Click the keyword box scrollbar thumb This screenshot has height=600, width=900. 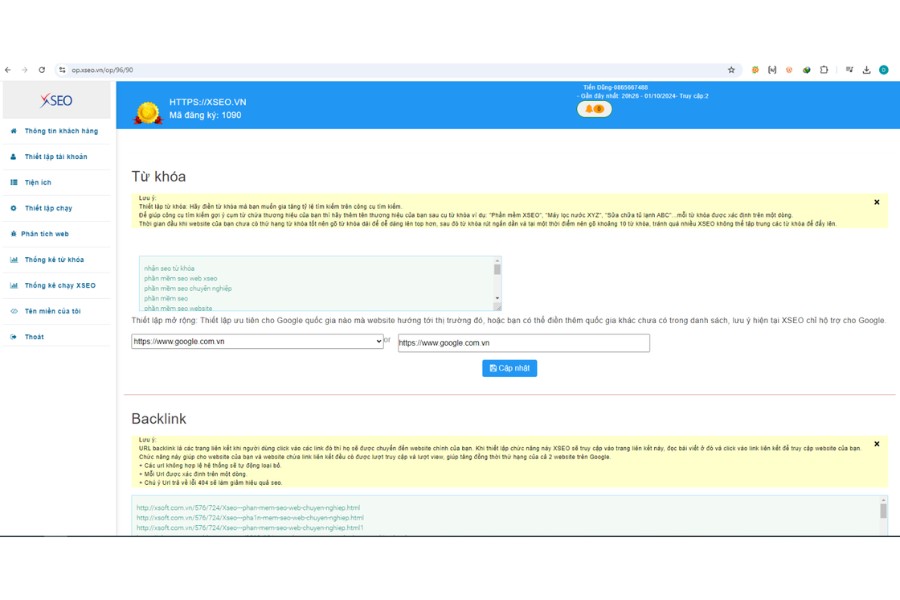497,269
